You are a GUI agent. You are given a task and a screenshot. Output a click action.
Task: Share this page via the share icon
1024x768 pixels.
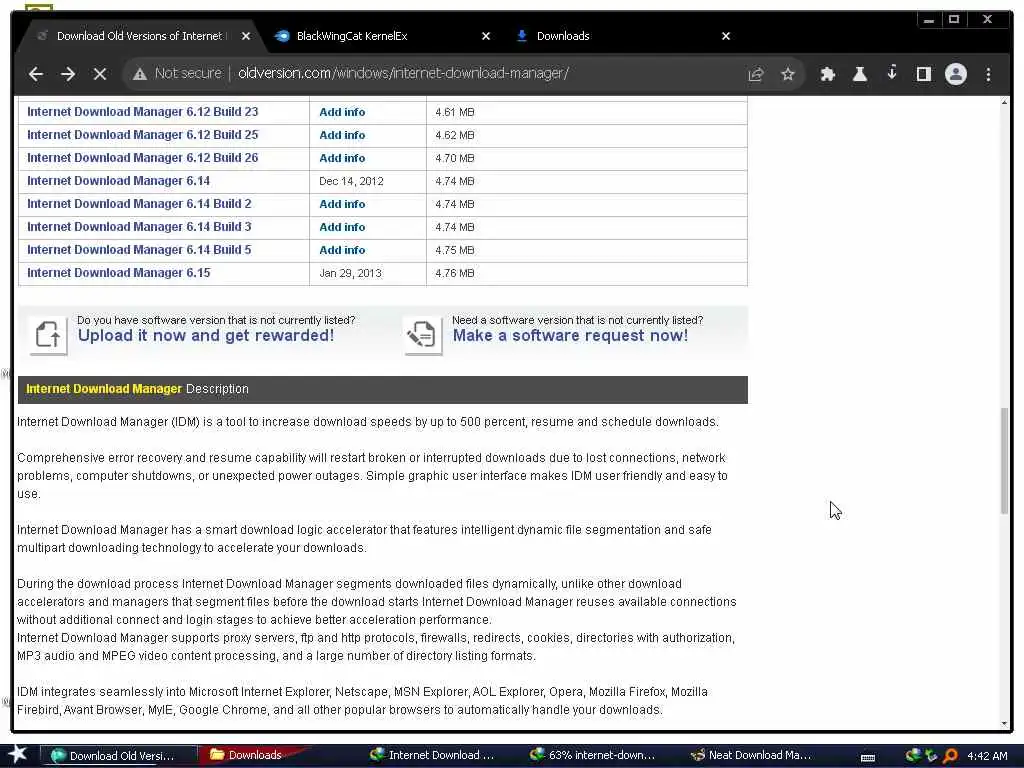pos(756,74)
